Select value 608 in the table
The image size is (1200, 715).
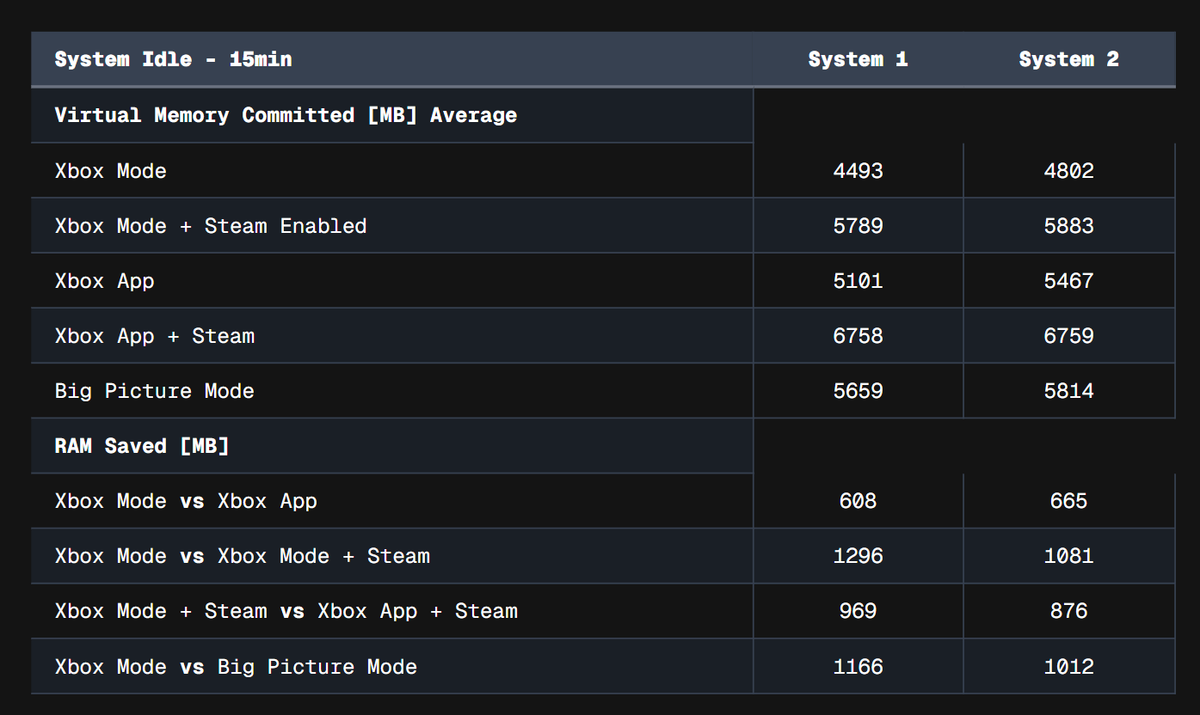tap(858, 501)
